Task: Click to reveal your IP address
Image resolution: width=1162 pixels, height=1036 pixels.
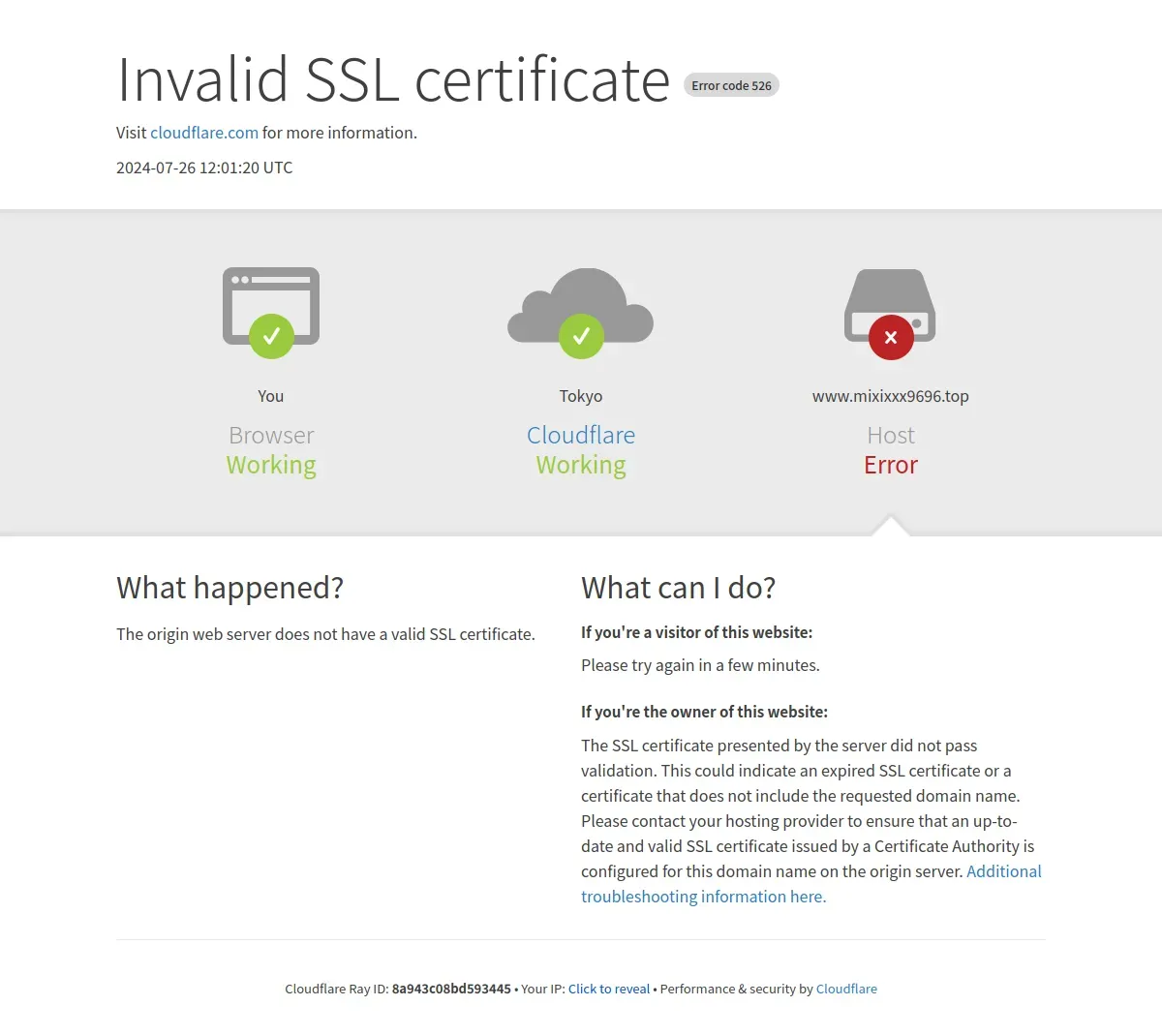Action: click(x=609, y=989)
